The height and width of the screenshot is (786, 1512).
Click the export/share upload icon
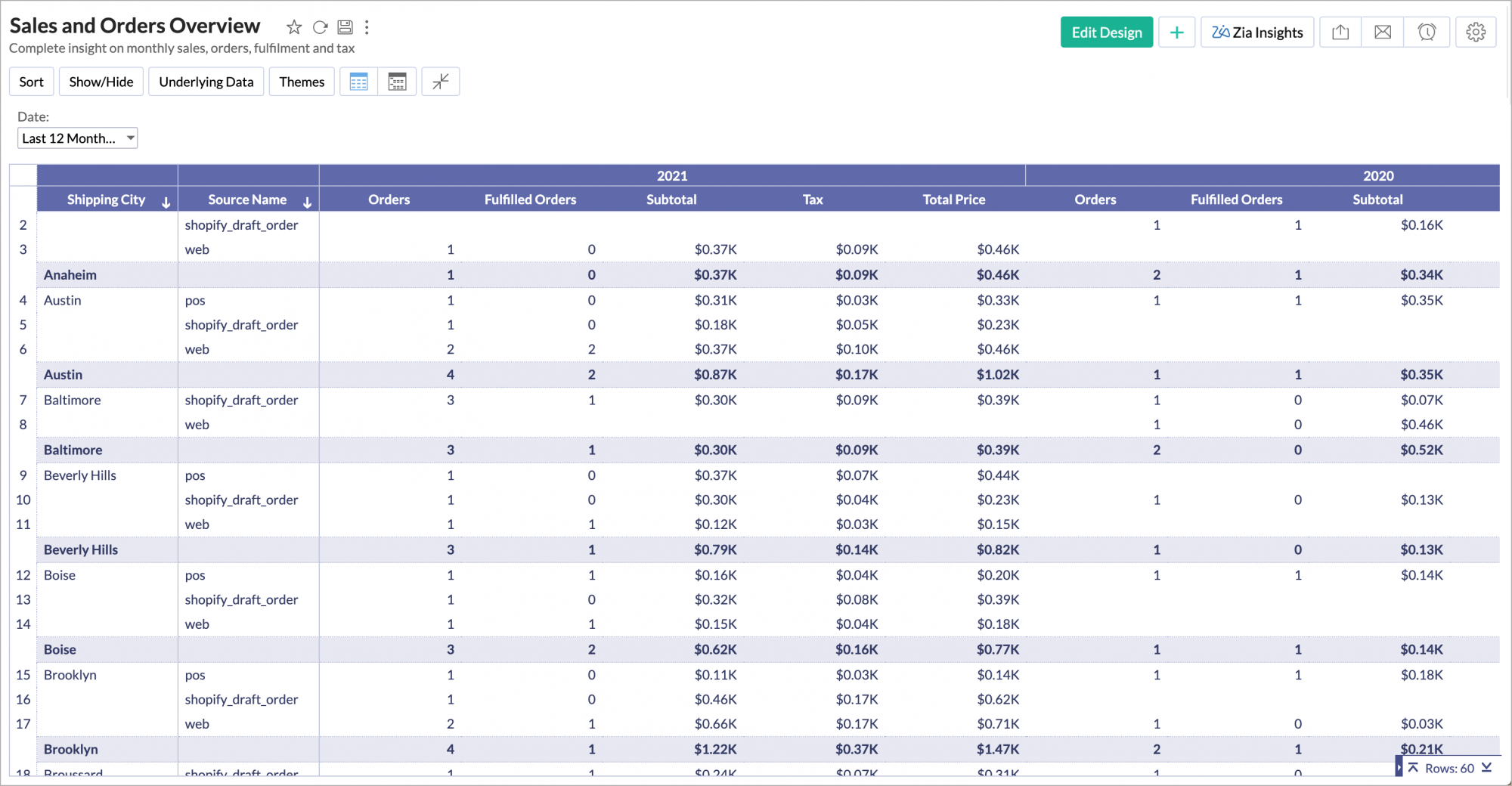pyautogui.click(x=1340, y=32)
